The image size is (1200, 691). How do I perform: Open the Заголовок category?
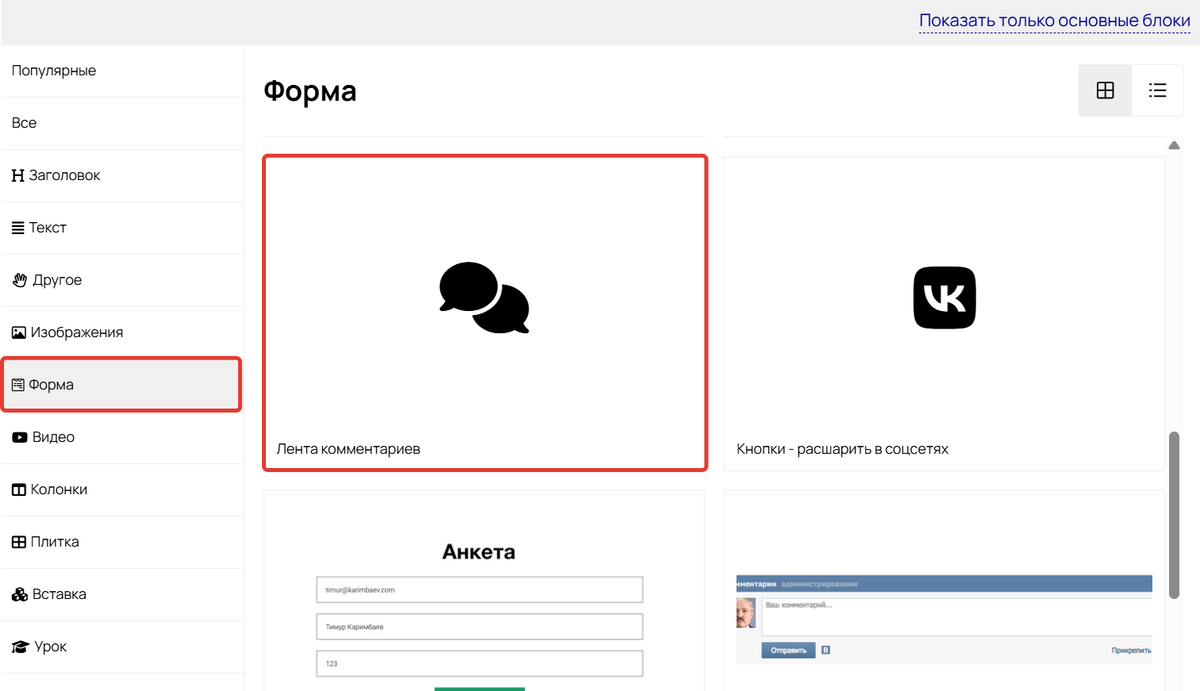(x=64, y=175)
